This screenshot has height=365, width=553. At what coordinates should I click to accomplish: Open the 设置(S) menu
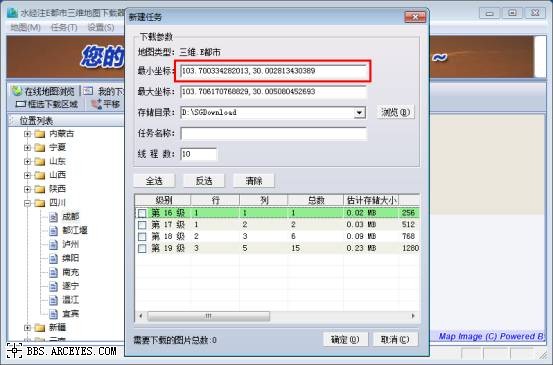tap(101, 27)
